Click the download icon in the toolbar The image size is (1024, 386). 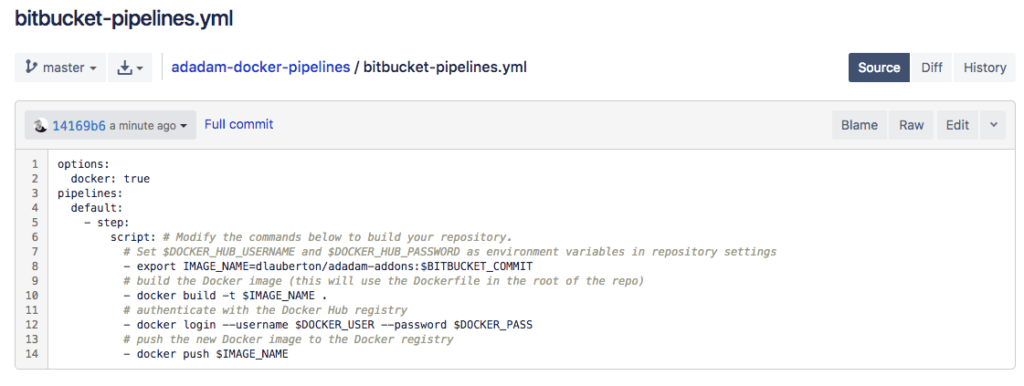[124, 67]
